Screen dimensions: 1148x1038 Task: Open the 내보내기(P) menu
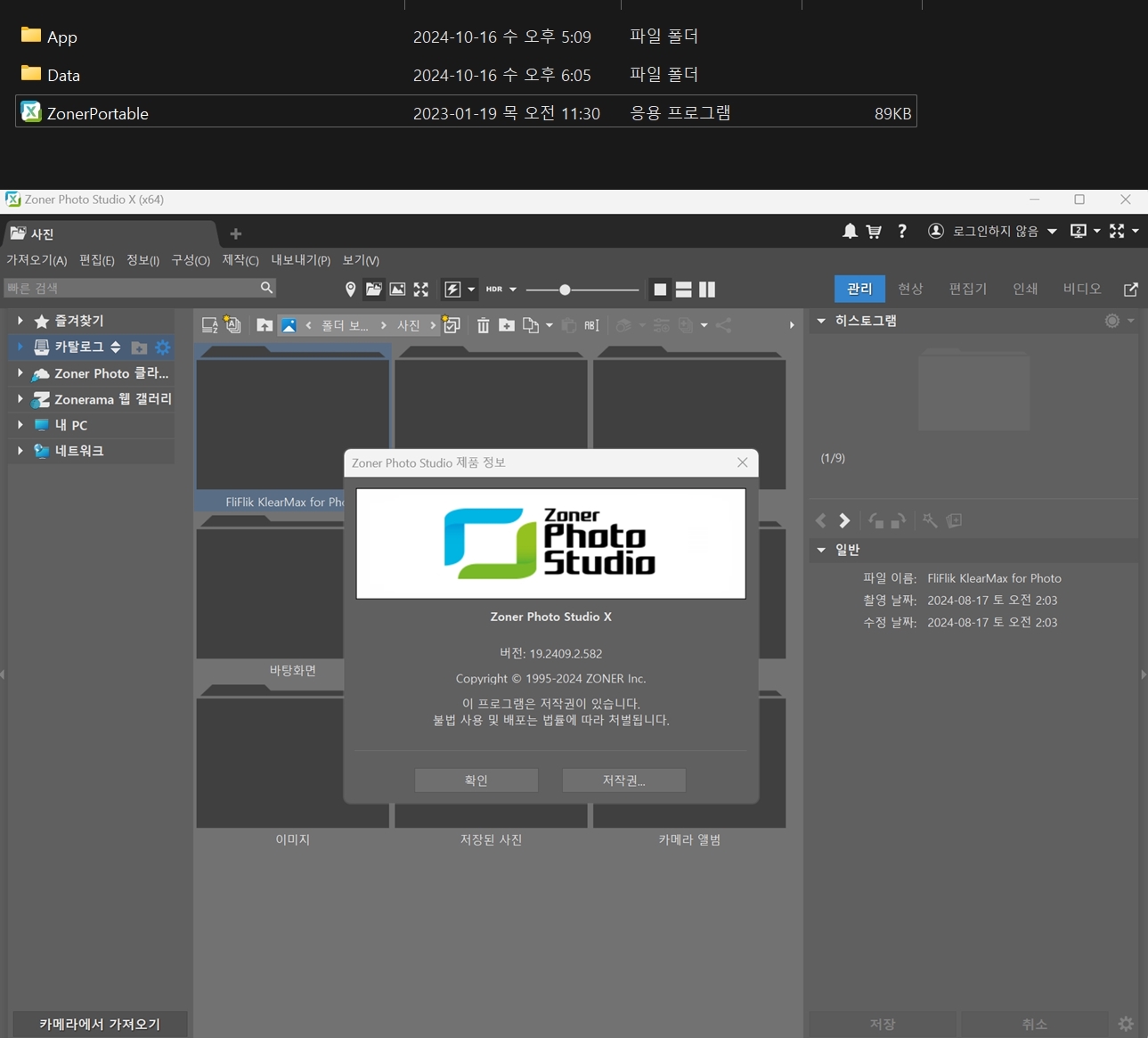point(300,260)
